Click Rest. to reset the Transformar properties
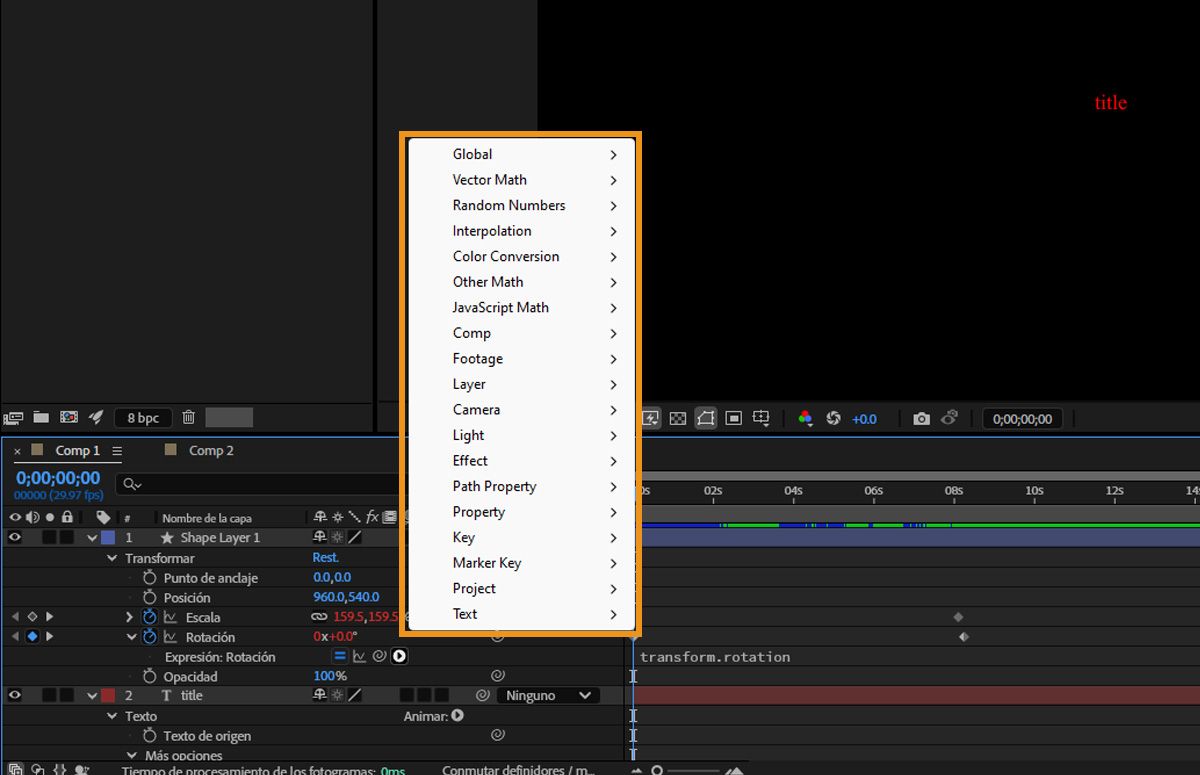The width and height of the screenshot is (1200, 775). 326,557
